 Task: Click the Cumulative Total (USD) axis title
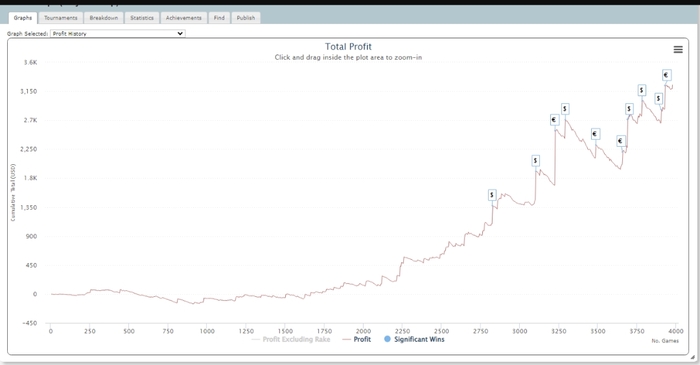(x=13, y=192)
